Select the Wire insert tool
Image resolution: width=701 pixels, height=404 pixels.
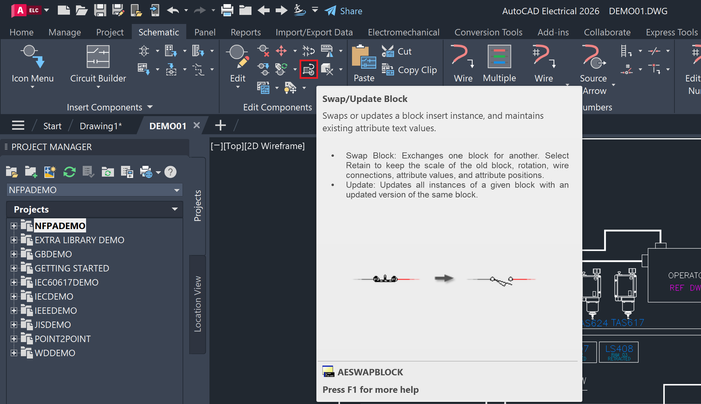click(463, 63)
